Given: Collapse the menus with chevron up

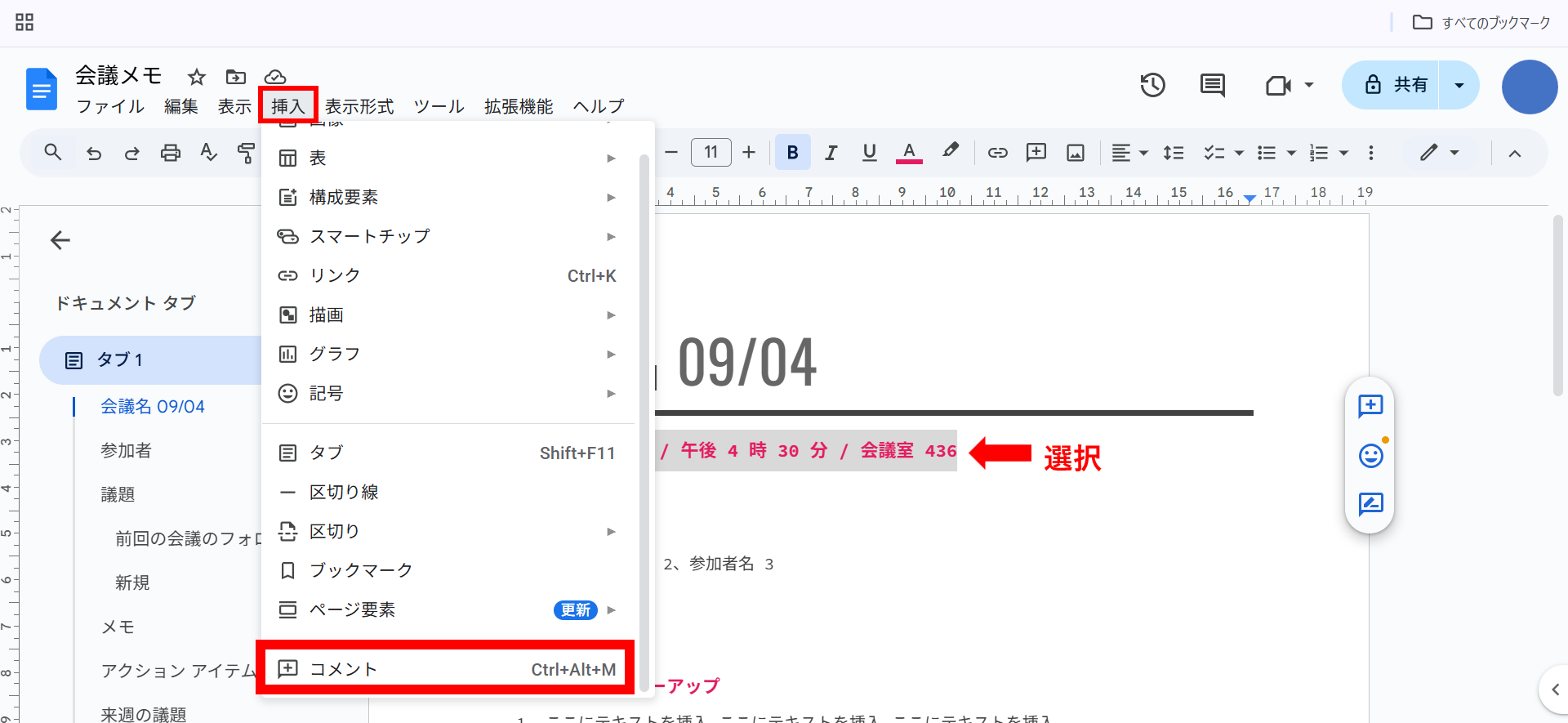Looking at the screenshot, I should point(1515,153).
